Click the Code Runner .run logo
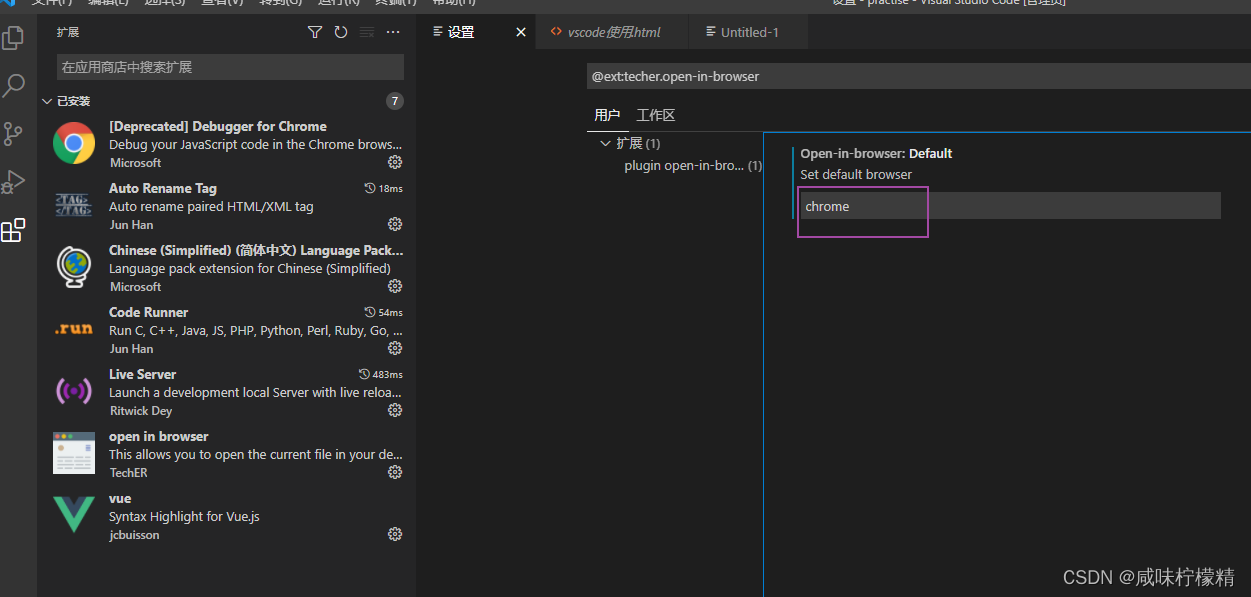This screenshot has height=597, width=1251. click(x=74, y=329)
